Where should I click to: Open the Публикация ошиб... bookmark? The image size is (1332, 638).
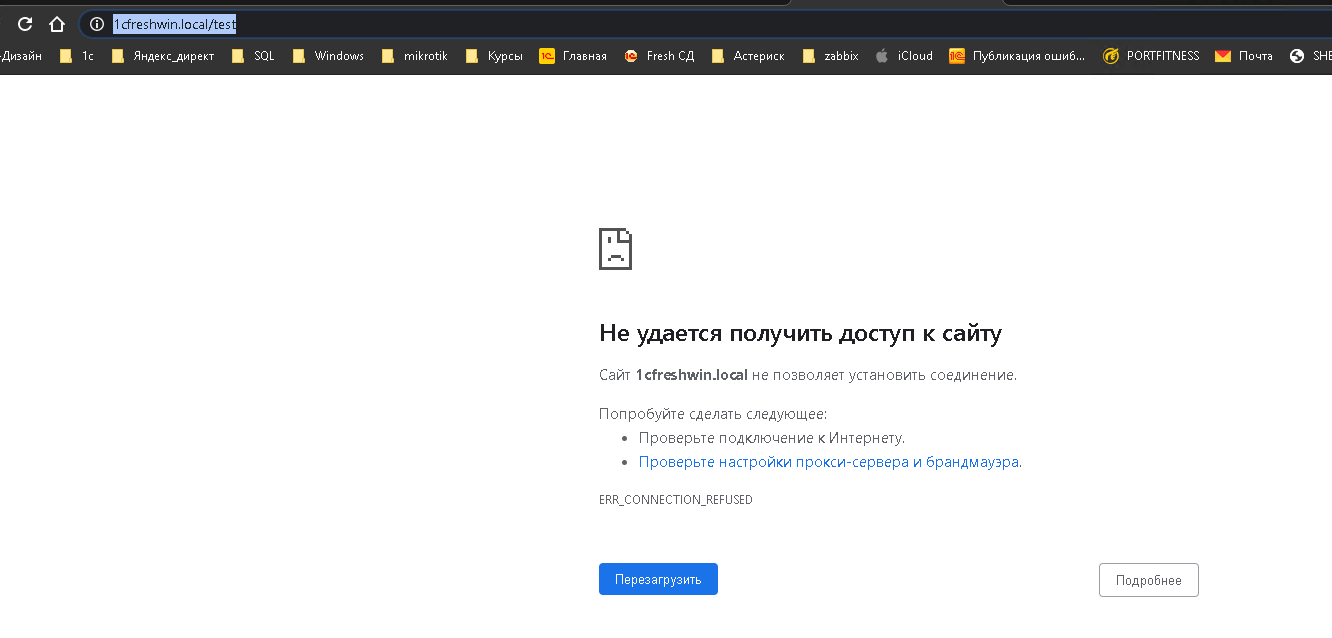click(x=1017, y=56)
